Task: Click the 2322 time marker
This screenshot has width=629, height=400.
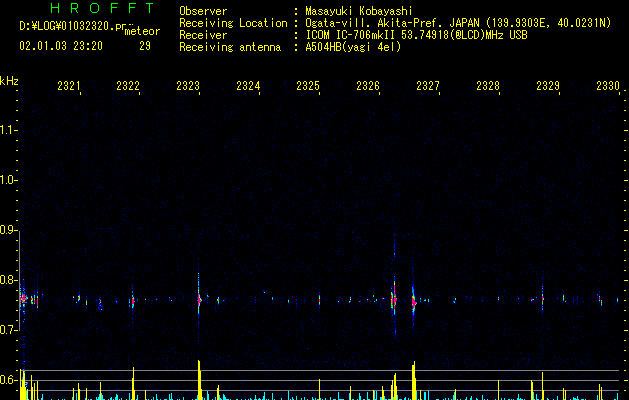Action: tap(128, 85)
